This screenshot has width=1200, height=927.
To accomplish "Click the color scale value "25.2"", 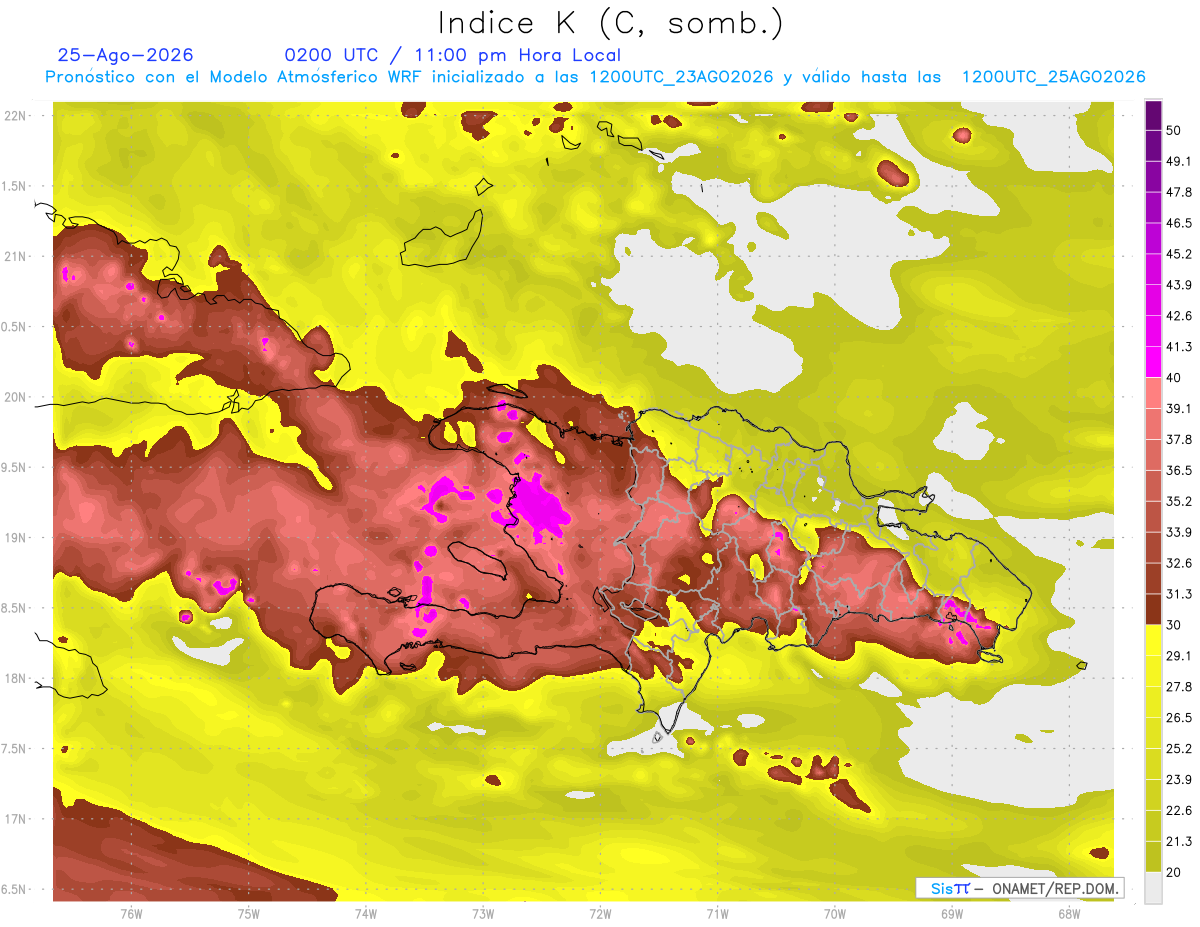I will click(1179, 748).
